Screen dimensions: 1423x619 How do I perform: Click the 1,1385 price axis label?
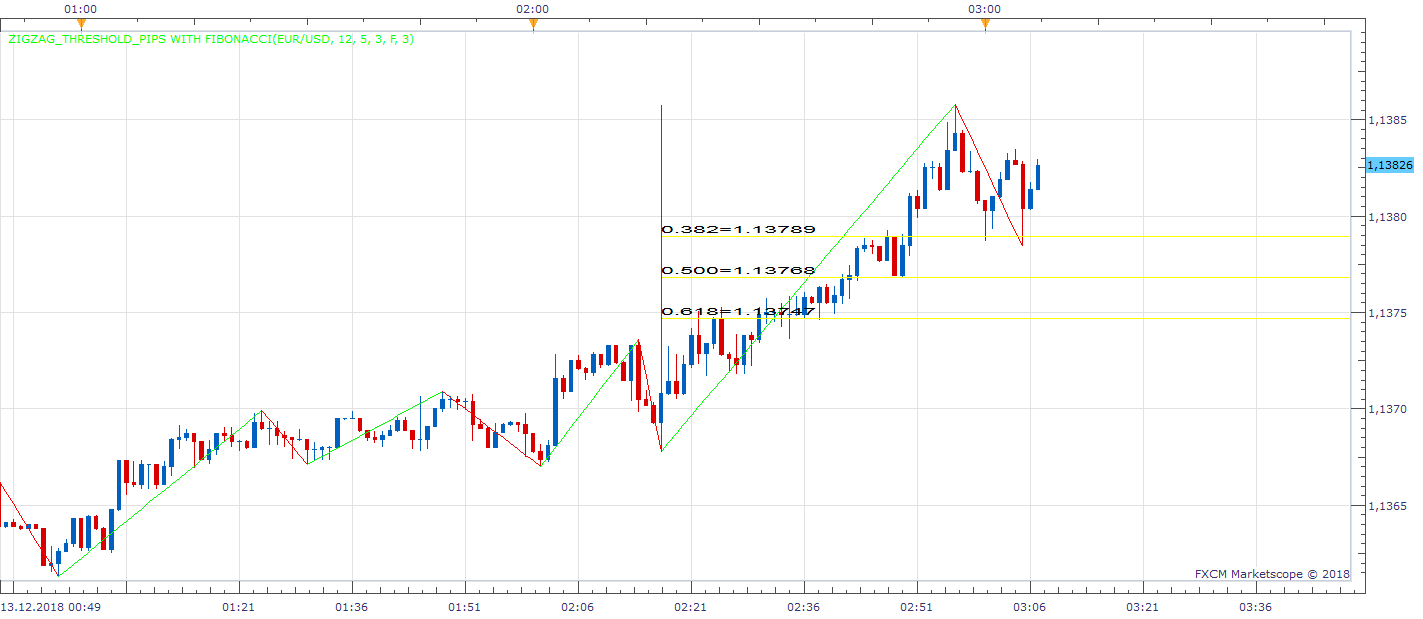[x=1386, y=120]
